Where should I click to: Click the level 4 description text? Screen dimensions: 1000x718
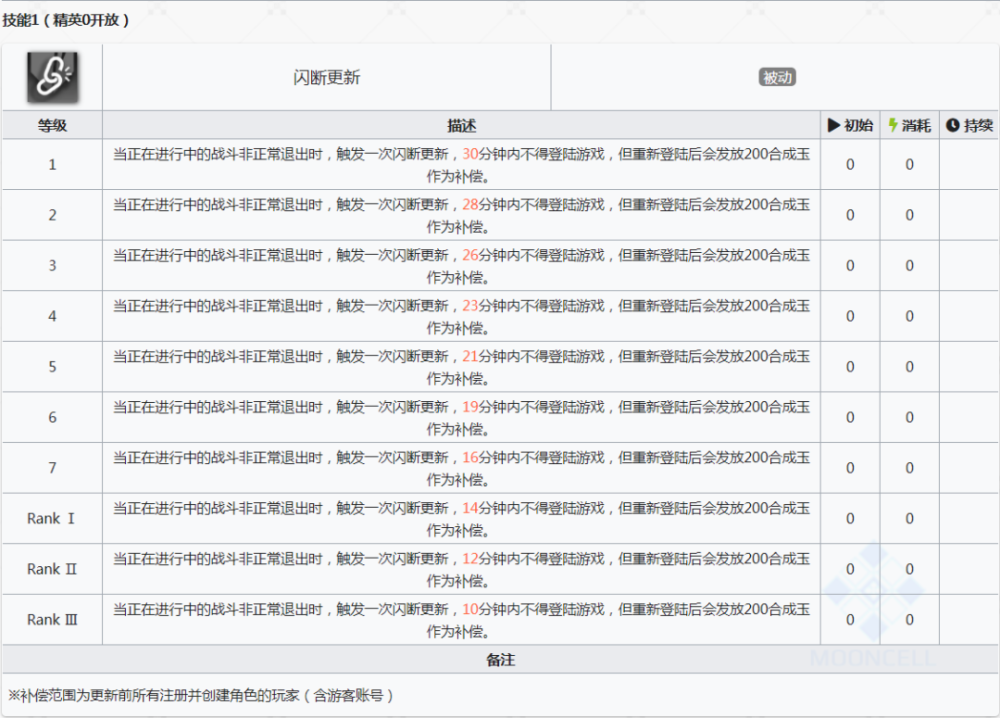[461, 316]
